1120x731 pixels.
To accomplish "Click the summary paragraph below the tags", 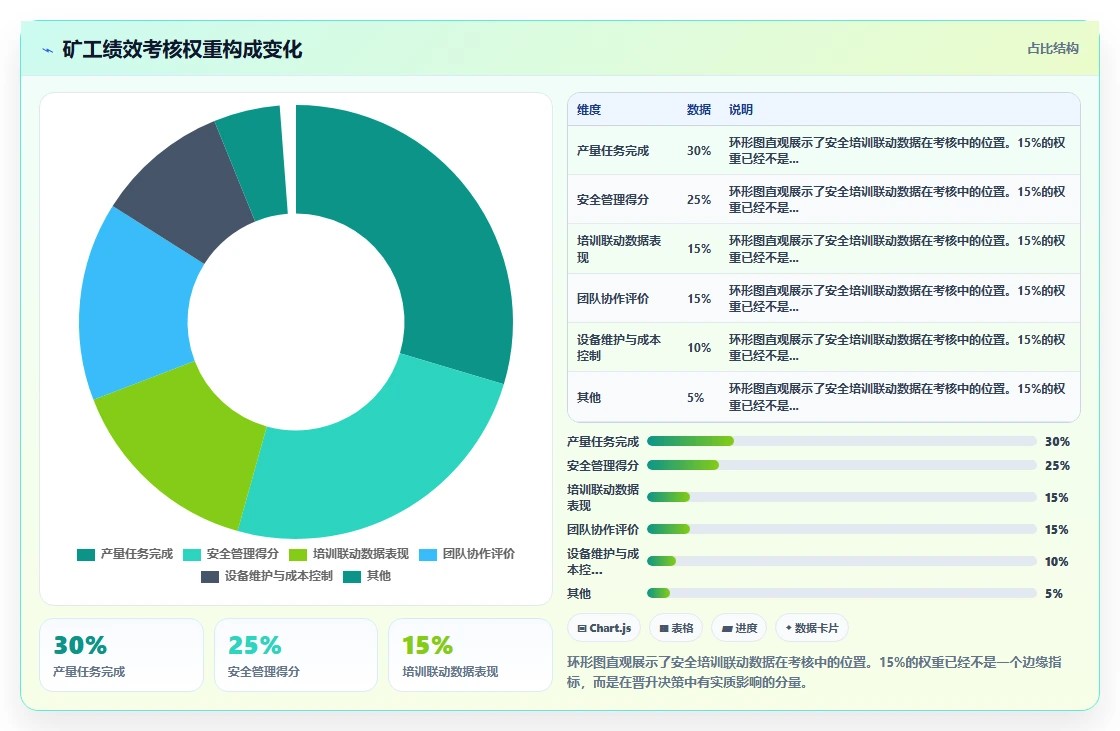I will pos(814,672).
